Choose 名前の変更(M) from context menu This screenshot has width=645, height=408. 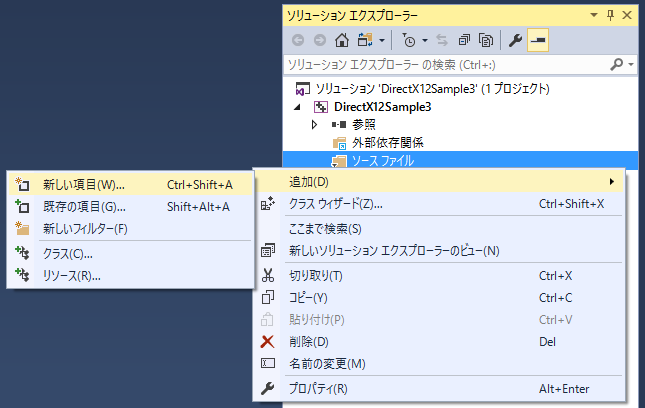tap(439, 364)
